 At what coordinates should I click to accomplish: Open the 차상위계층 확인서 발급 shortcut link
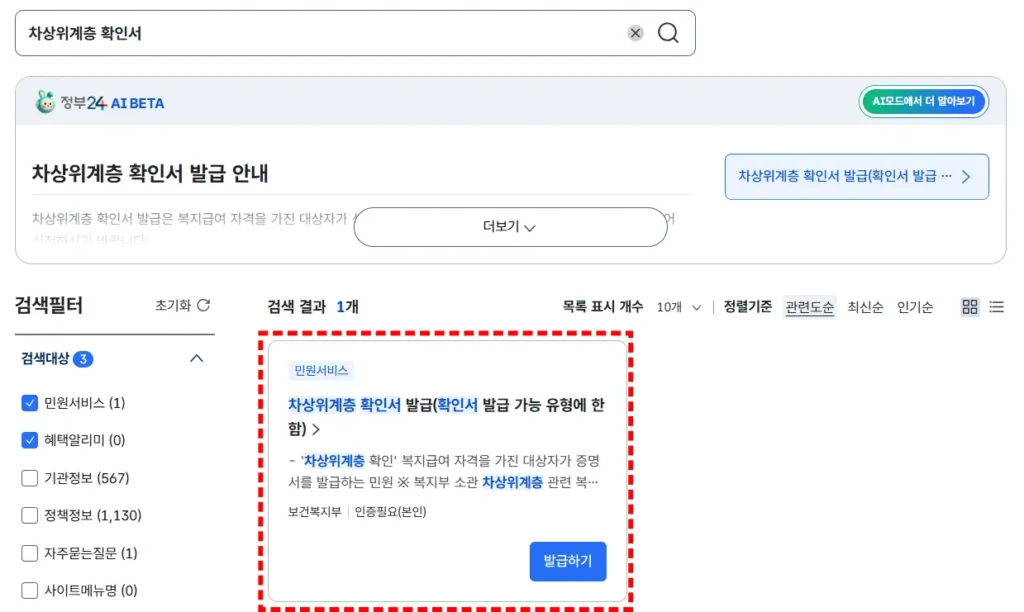(x=856, y=176)
